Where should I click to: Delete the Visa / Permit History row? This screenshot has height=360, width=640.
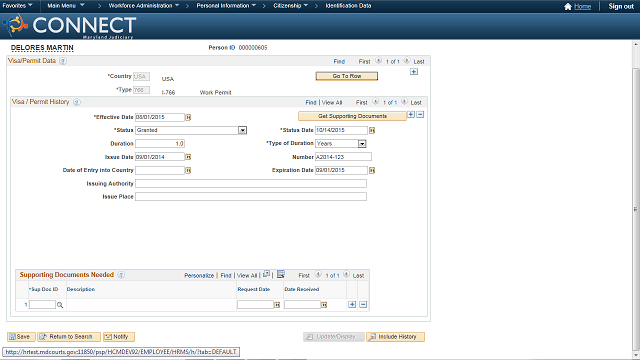click(x=420, y=115)
